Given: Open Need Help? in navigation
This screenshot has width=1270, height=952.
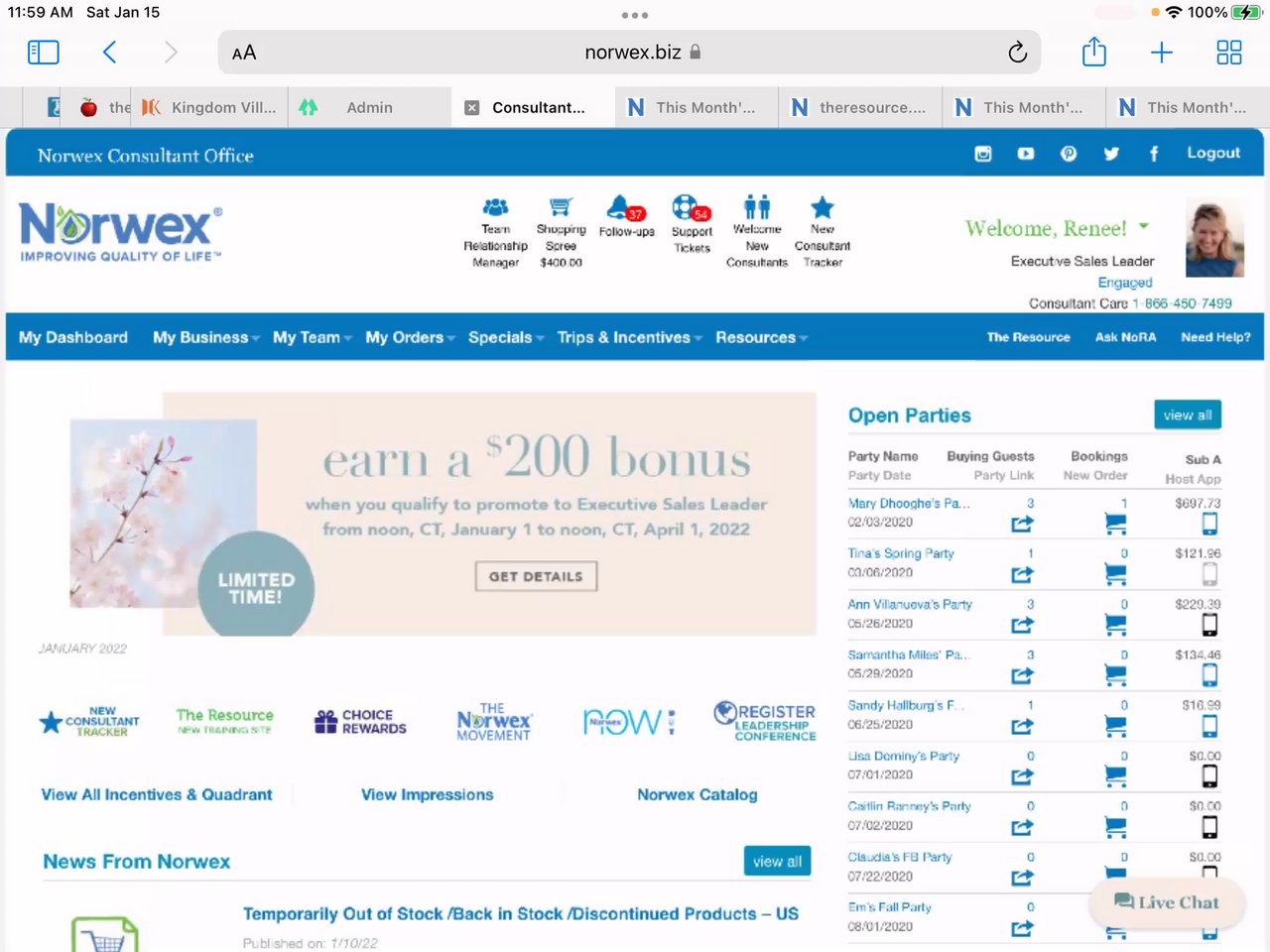Looking at the screenshot, I should 1215,337.
